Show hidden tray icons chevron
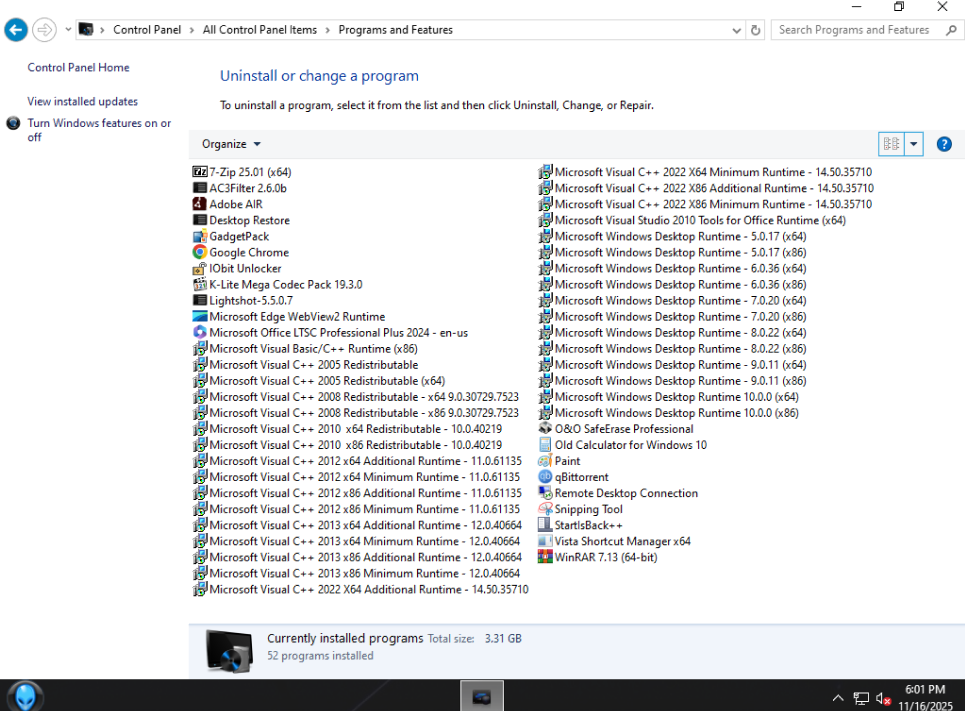The image size is (965, 711). click(x=838, y=698)
